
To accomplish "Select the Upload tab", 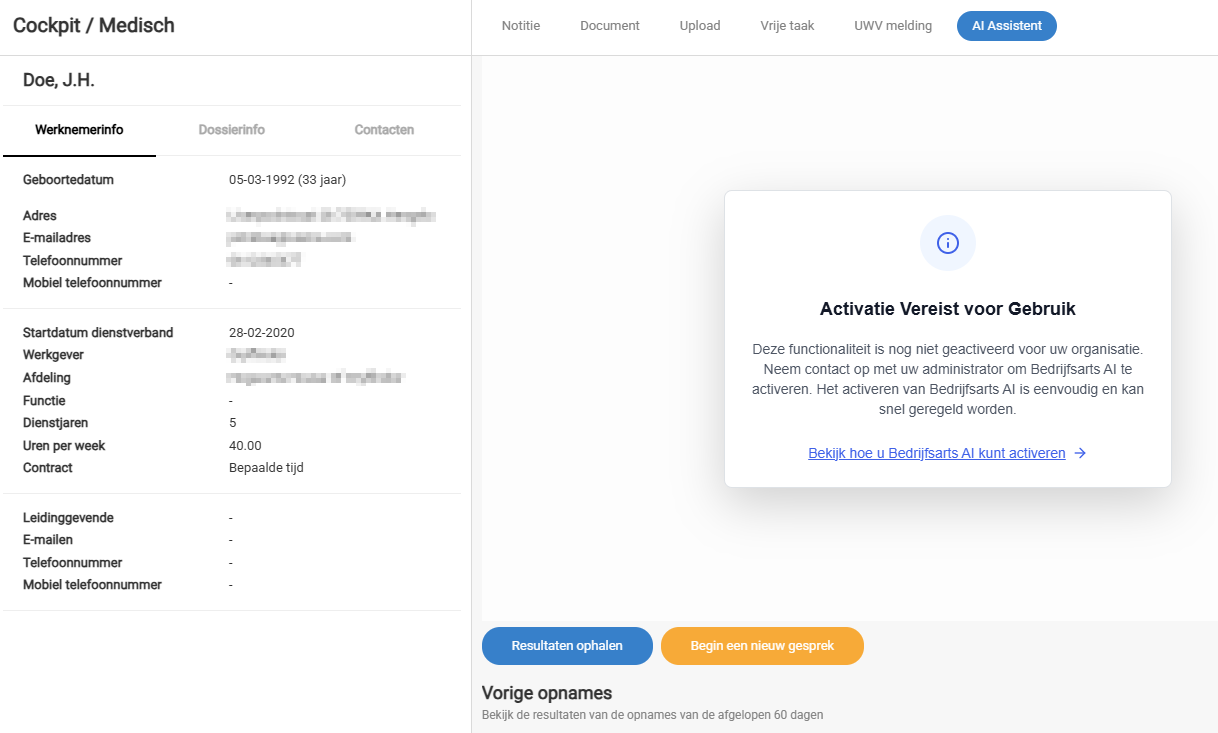I will tap(700, 26).
